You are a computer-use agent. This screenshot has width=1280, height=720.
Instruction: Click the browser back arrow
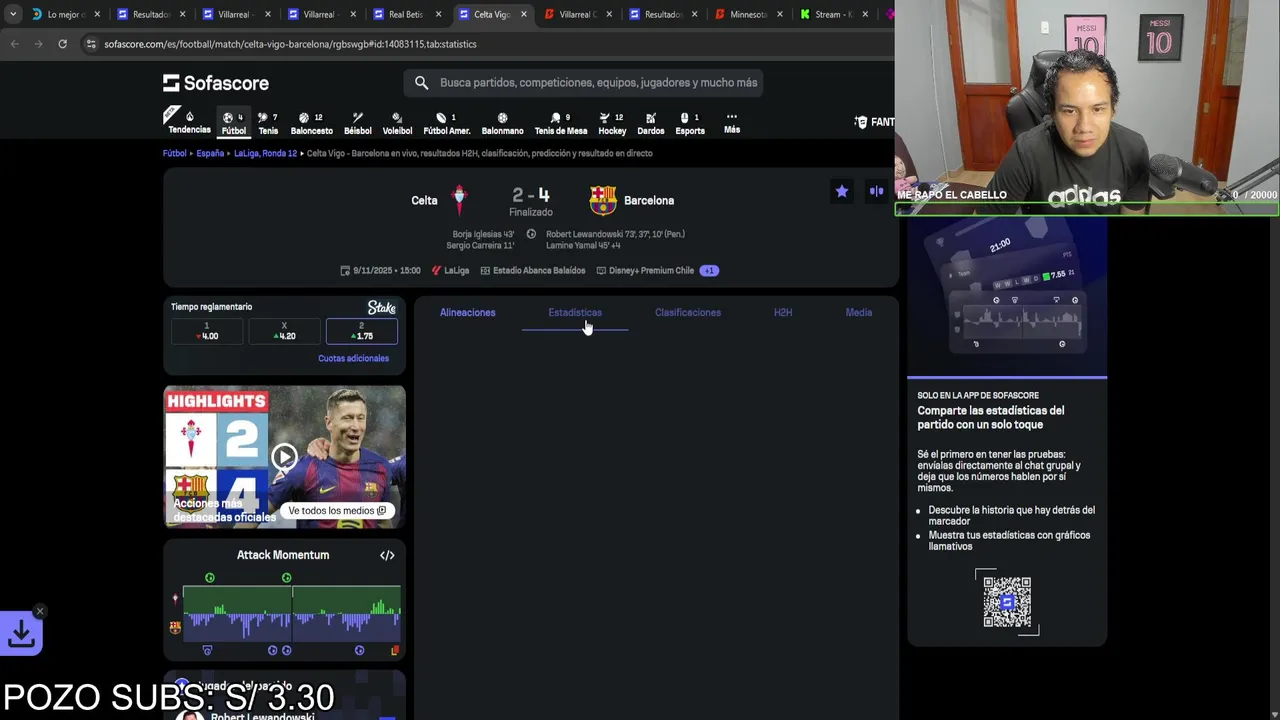point(15,44)
